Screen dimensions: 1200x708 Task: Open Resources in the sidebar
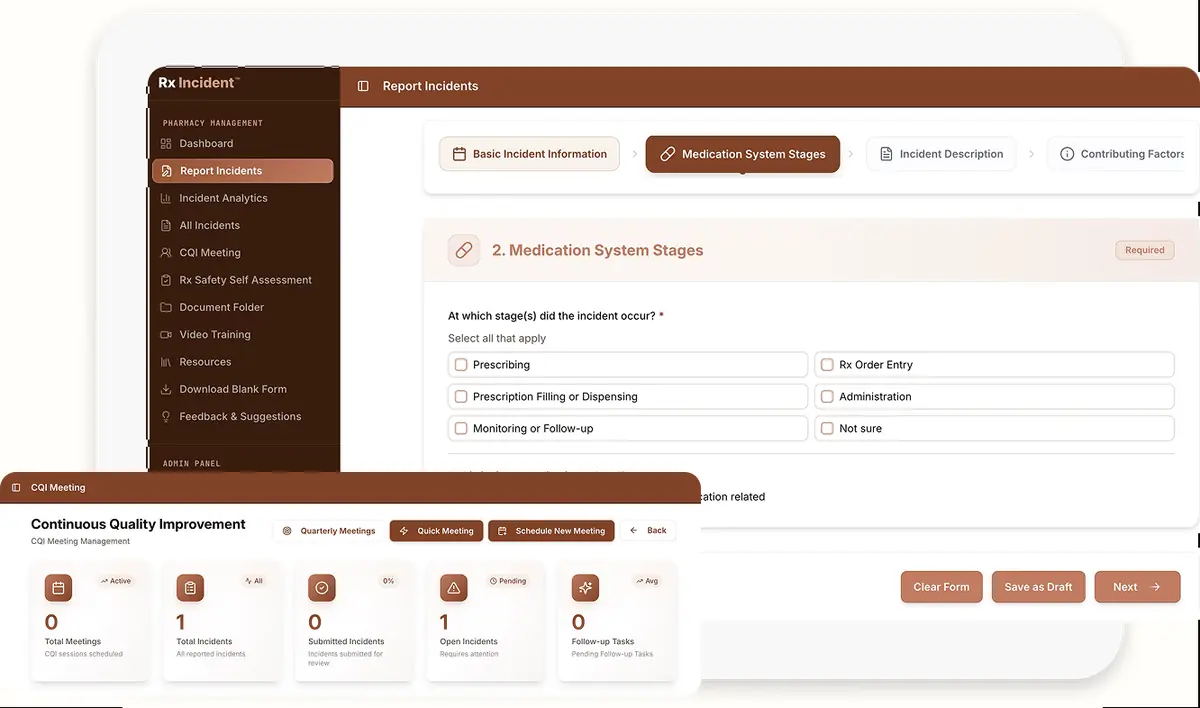pos(242,362)
